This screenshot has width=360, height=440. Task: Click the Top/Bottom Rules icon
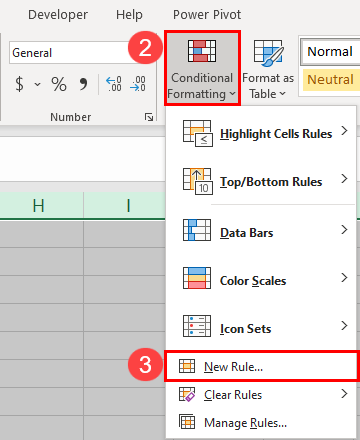[197, 181]
